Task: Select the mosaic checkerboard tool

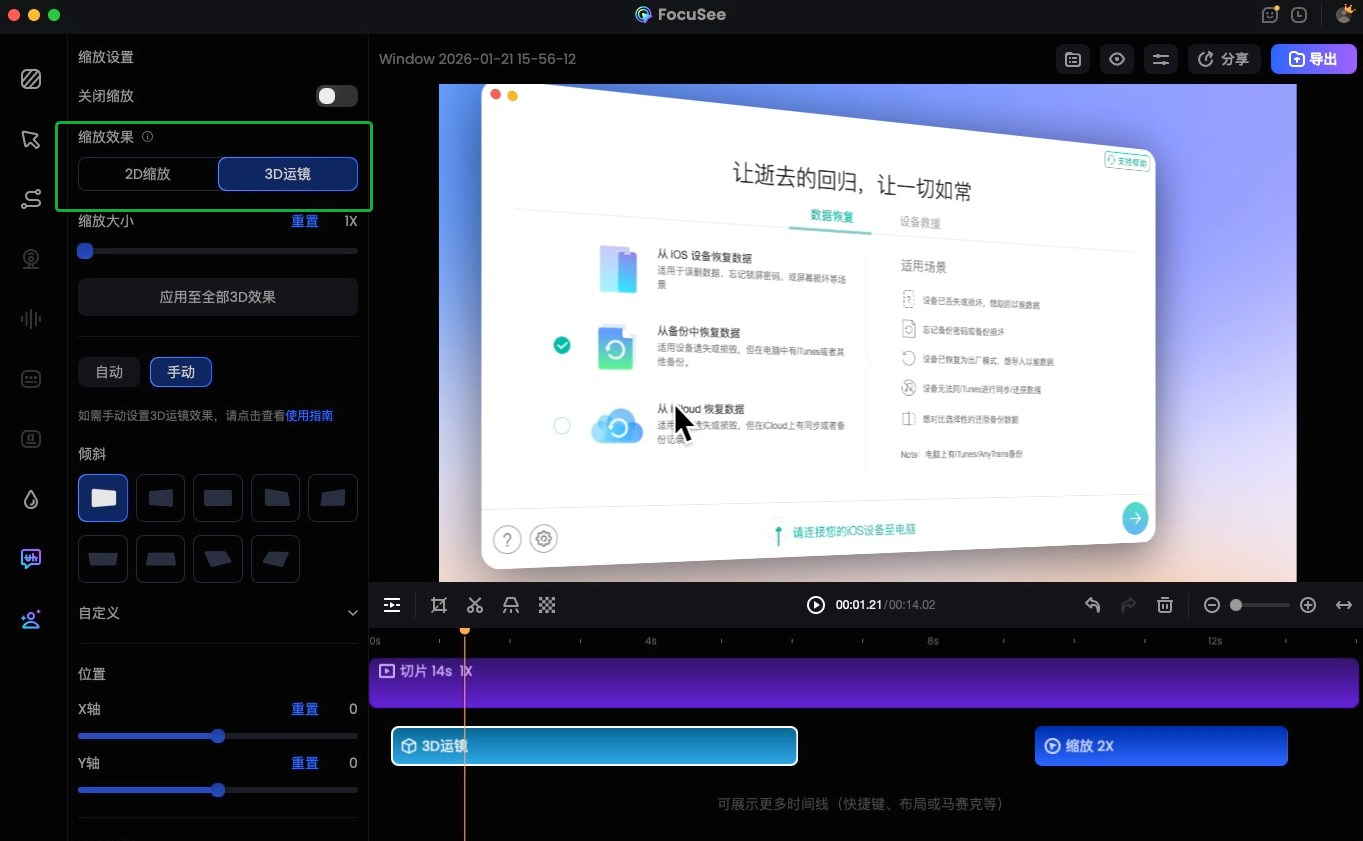Action: (x=547, y=605)
